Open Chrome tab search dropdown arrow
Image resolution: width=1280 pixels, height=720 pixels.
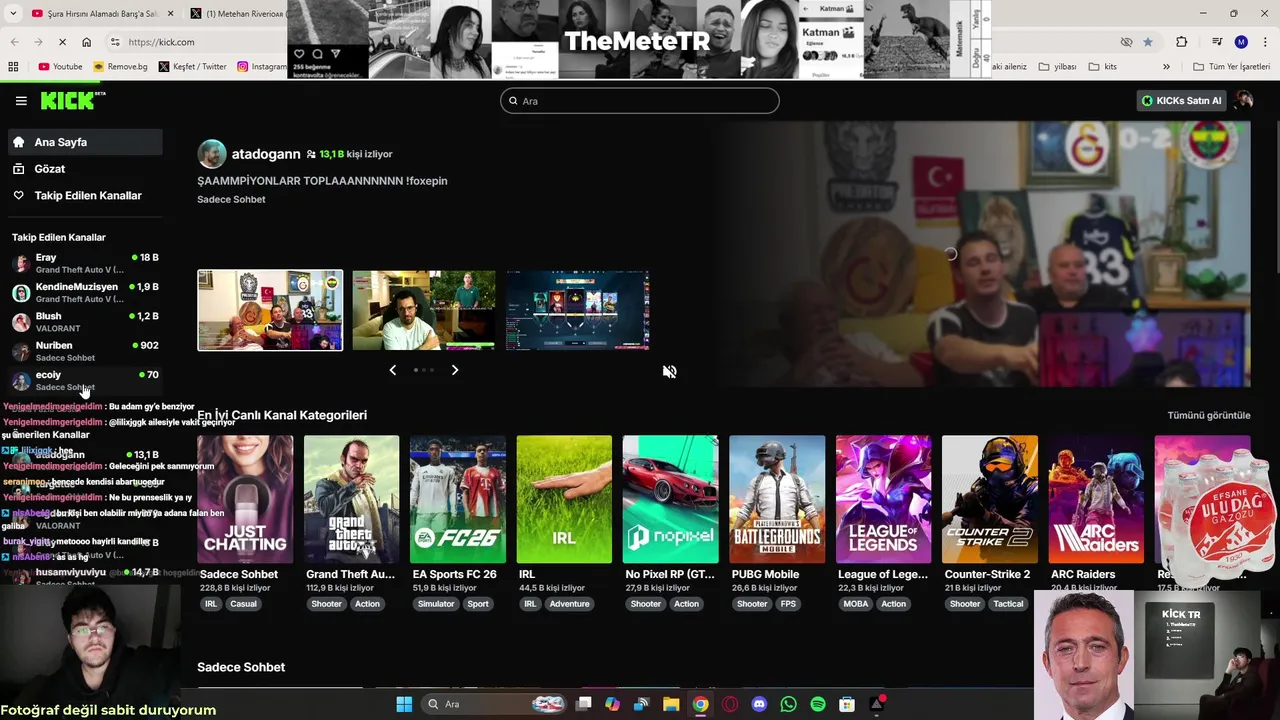[x=13, y=13]
